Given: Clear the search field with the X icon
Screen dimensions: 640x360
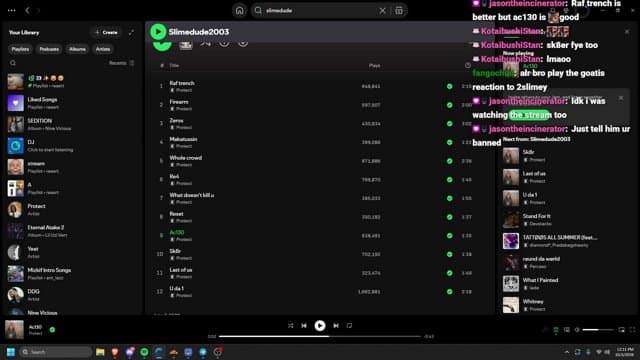Looking at the screenshot, I should pos(382,11).
